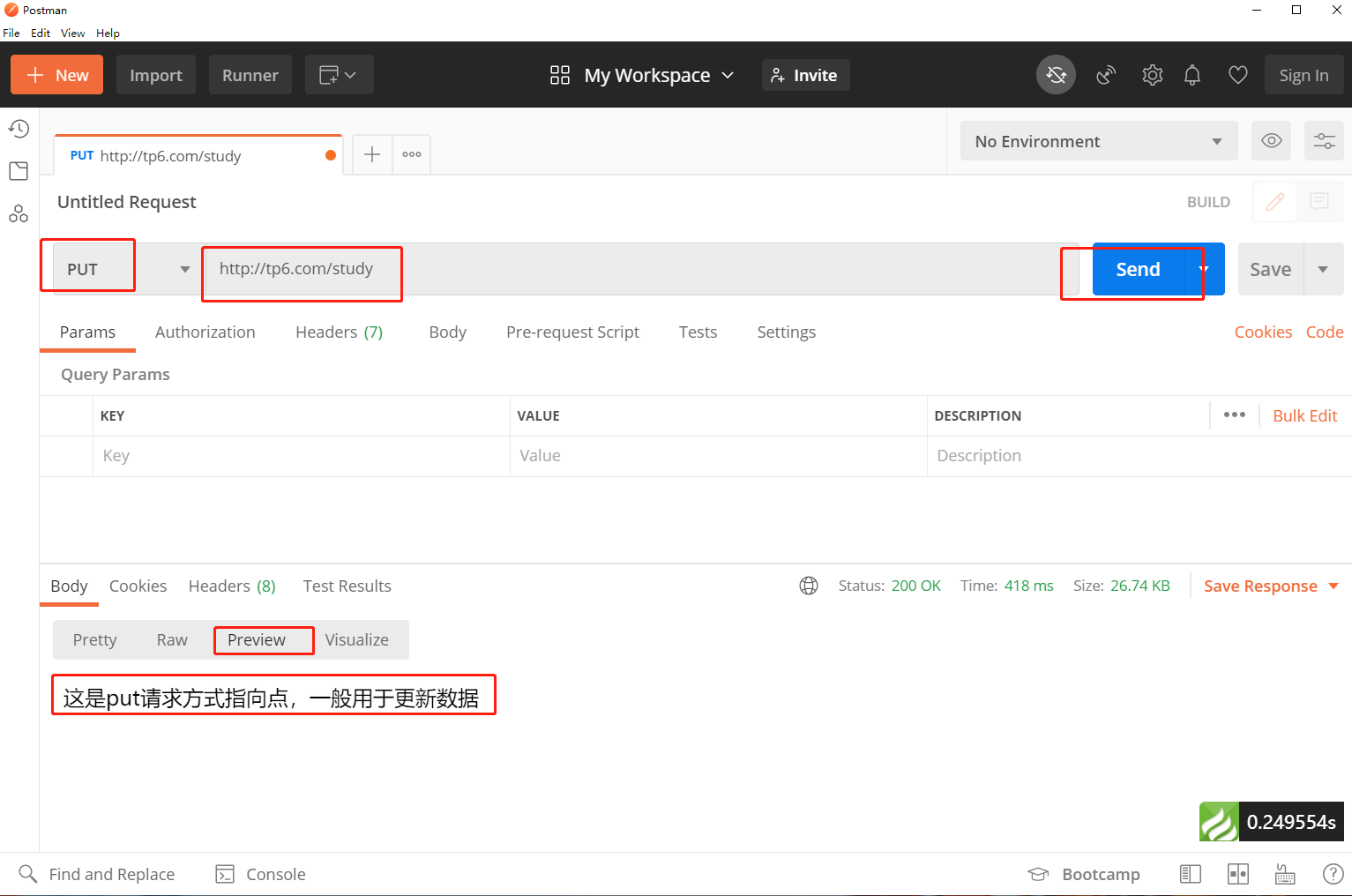This screenshot has width=1352, height=896.
Task: Click the Value query param field
Action: tap(719, 456)
